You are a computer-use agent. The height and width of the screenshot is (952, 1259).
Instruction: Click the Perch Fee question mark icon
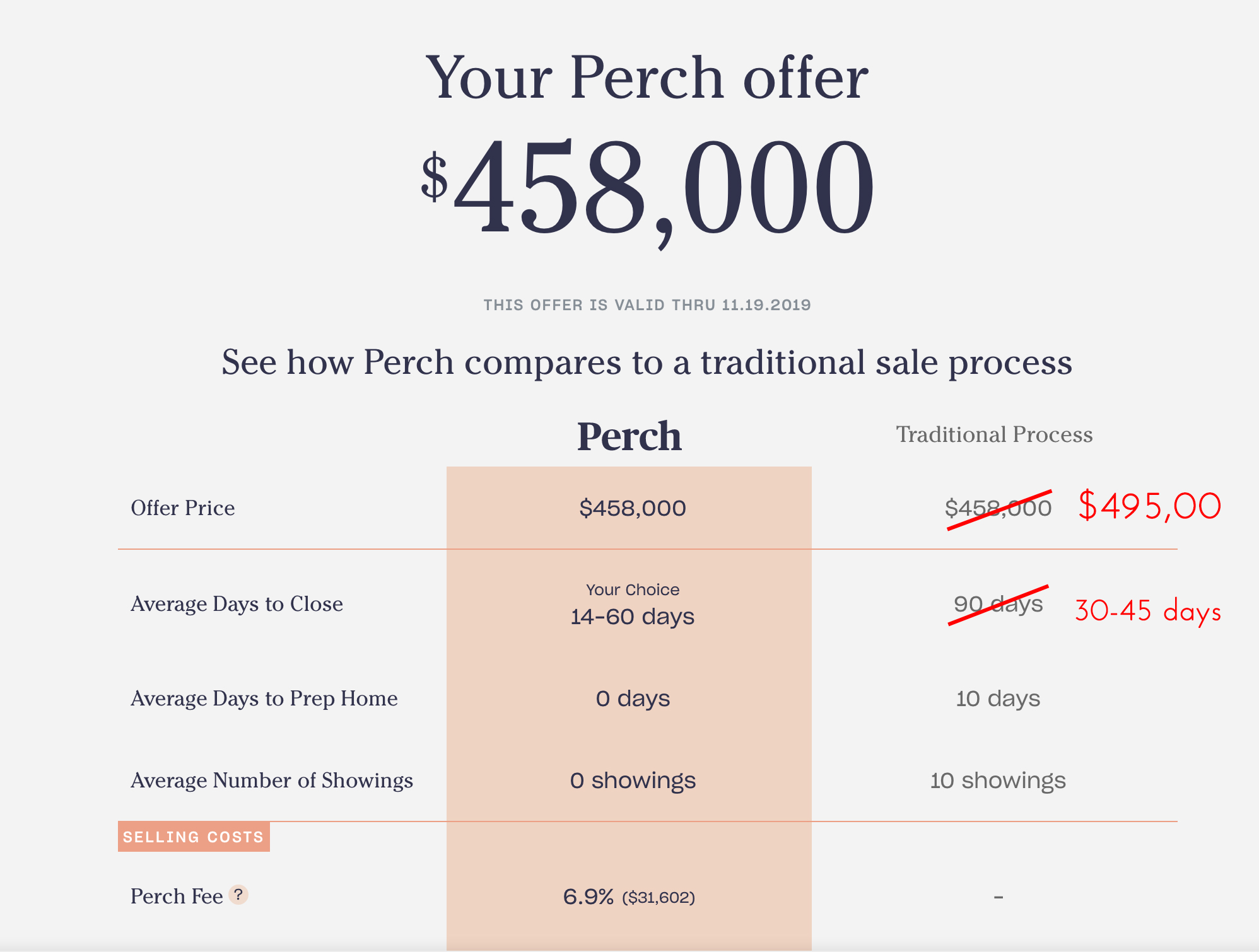click(x=238, y=895)
